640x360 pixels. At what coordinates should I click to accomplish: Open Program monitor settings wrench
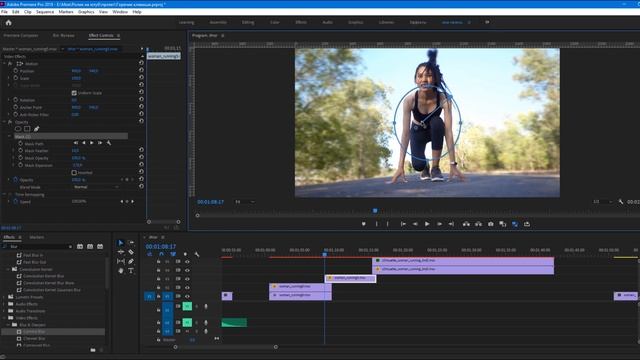click(x=621, y=202)
